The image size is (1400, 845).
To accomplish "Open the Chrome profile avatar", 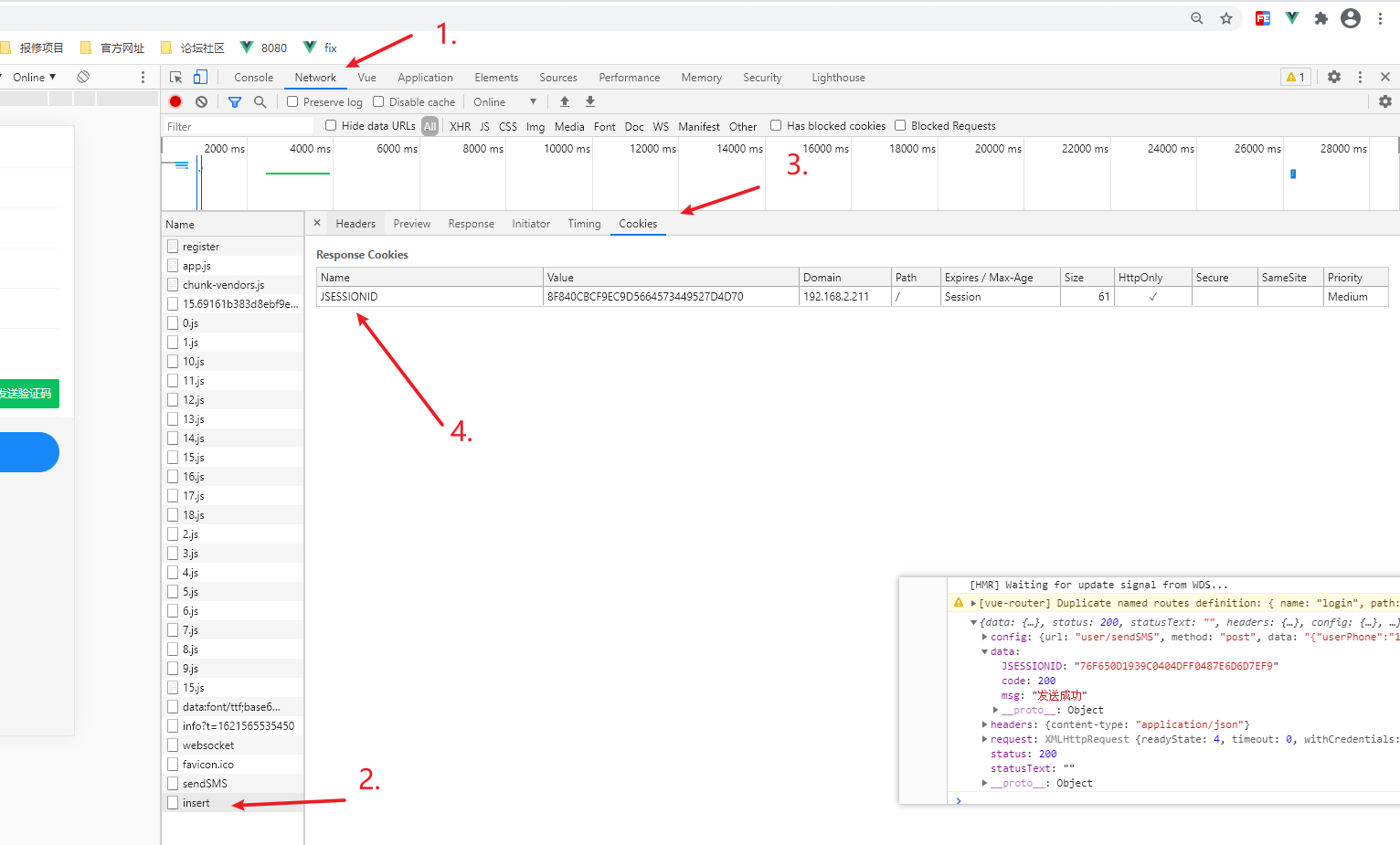I will (x=1351, y=18).
